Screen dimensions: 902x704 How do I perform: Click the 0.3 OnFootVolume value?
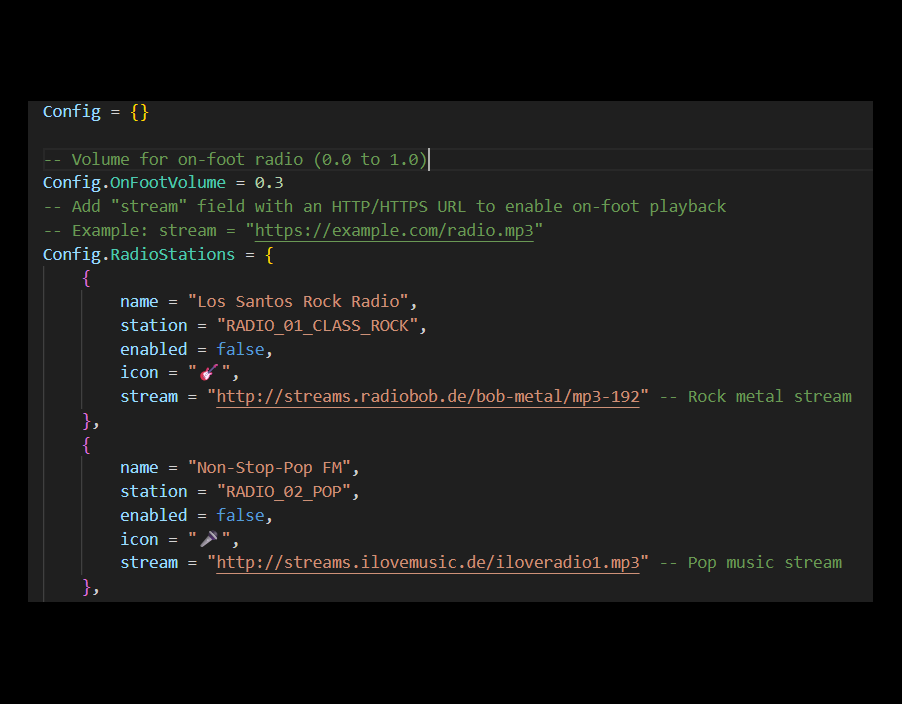click(x=269, y=183)
